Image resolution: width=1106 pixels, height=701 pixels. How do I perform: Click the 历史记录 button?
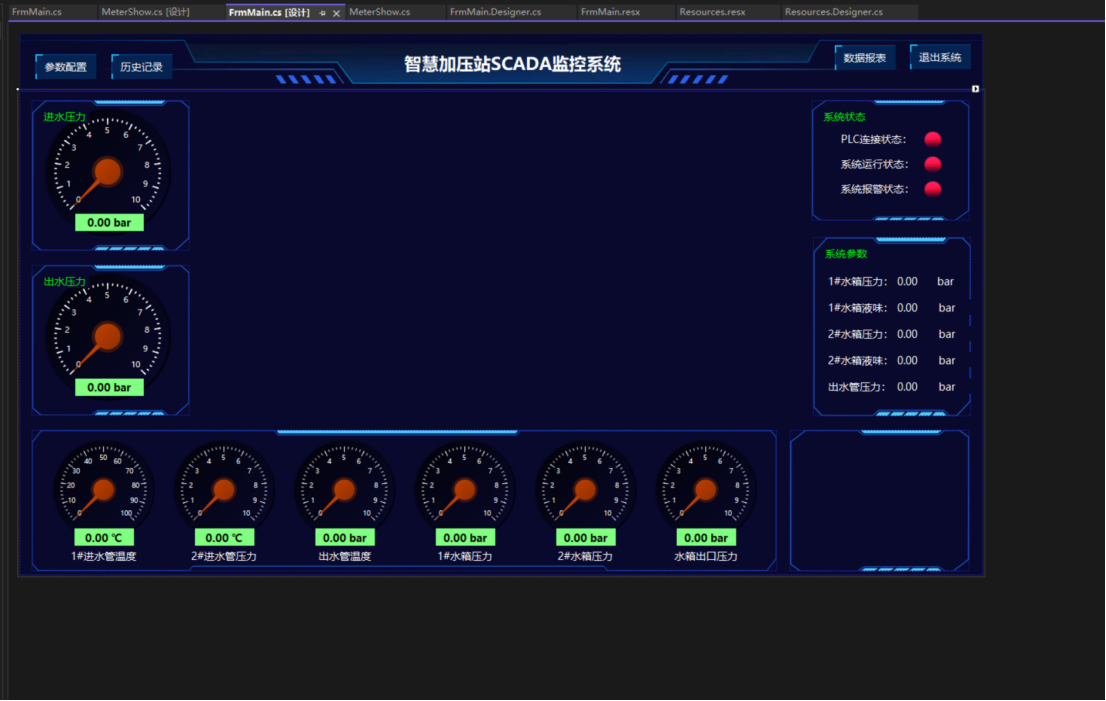tap(141, 67)
